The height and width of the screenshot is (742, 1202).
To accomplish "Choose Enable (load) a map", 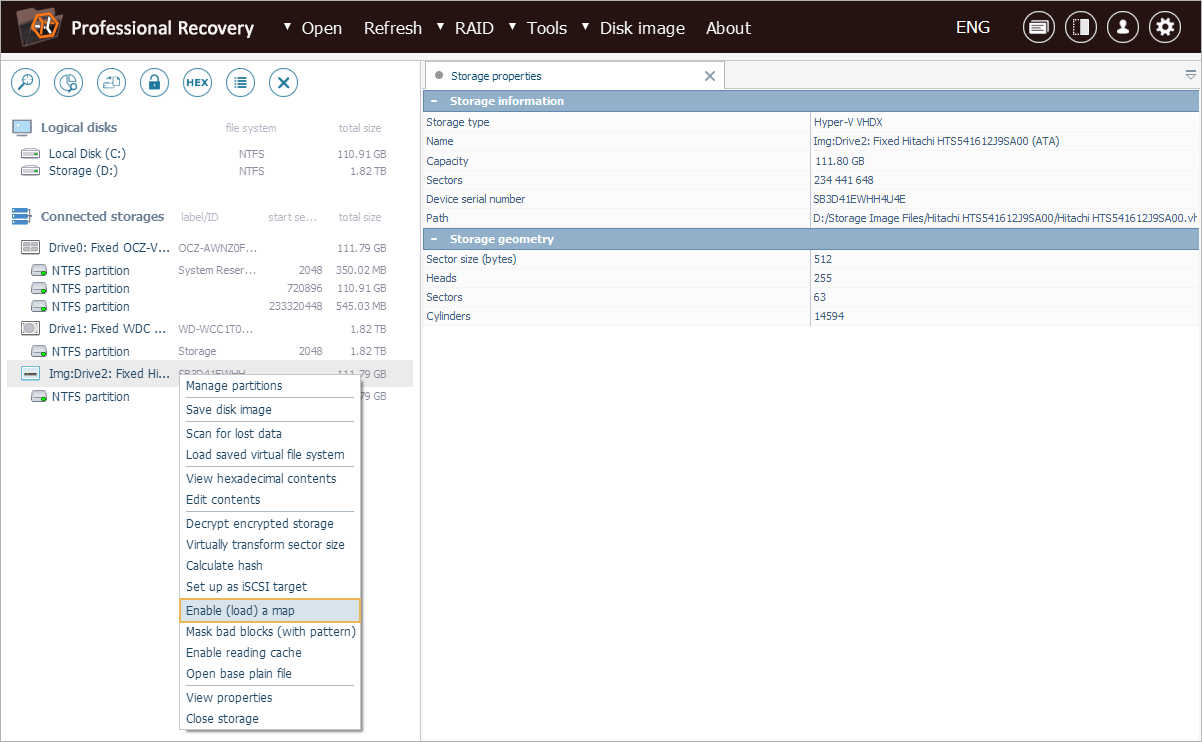I will 270,611.
